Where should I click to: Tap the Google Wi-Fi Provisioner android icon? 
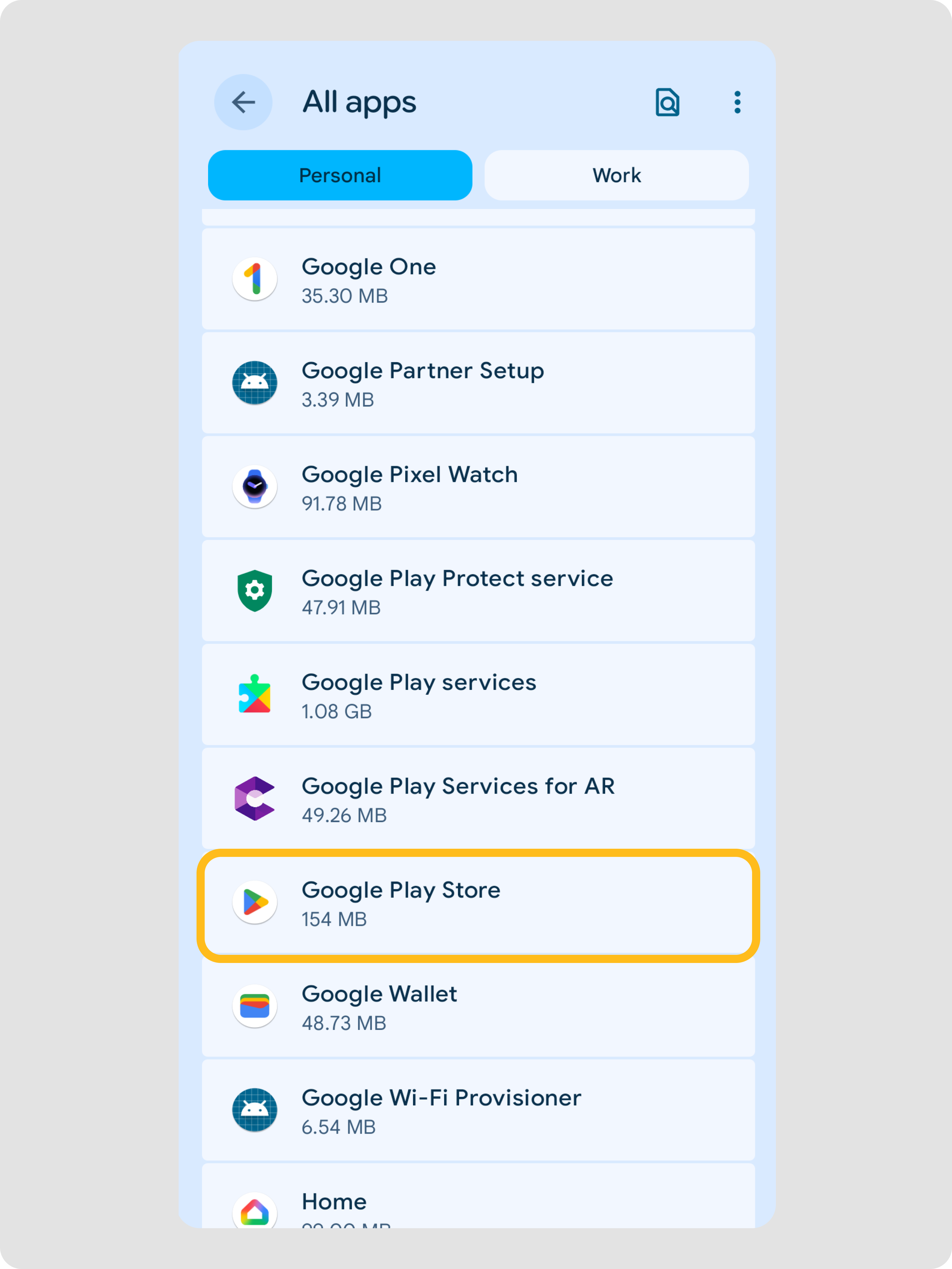[255, 1110]
